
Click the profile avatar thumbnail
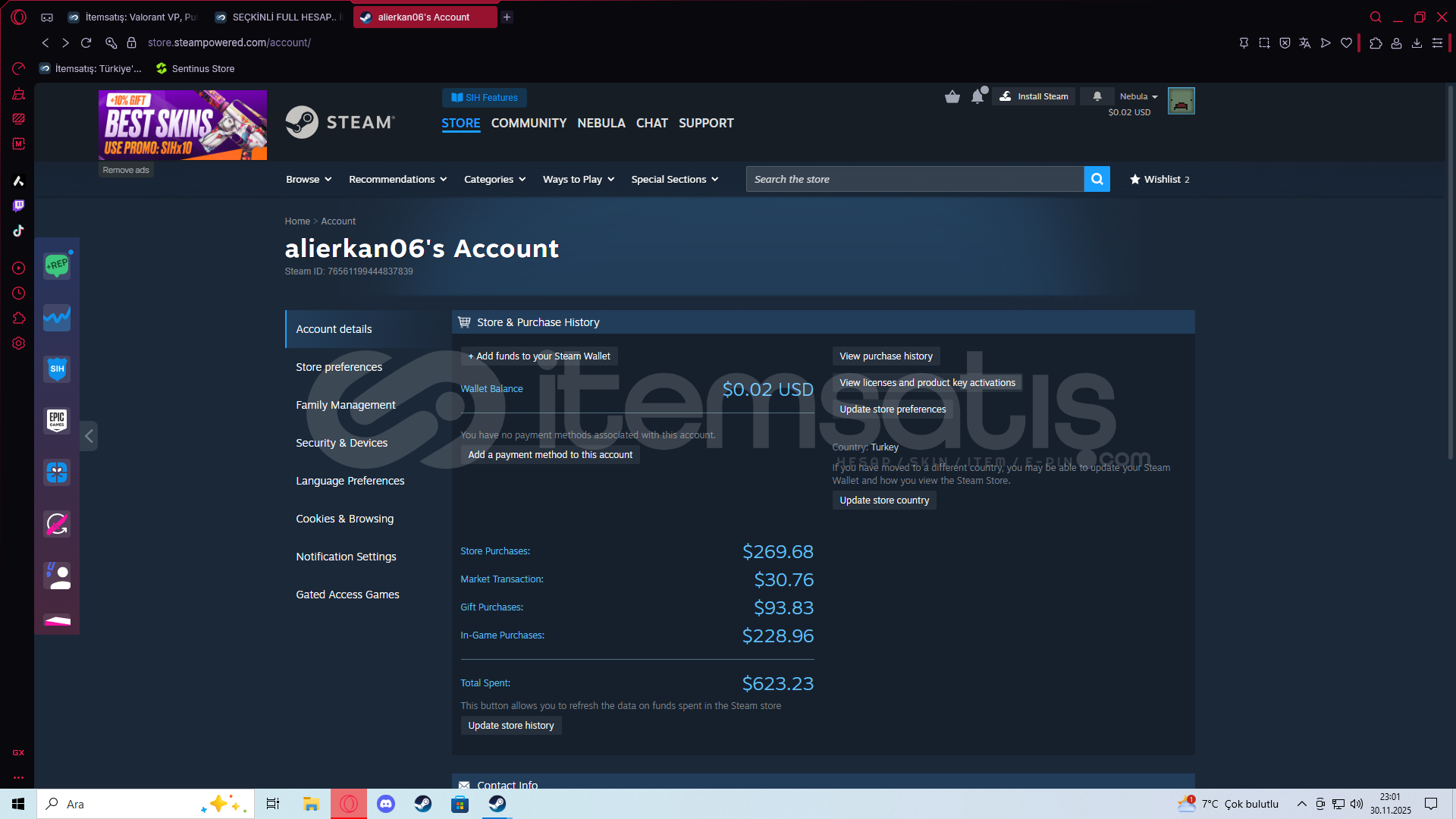tap(1181, 101)
